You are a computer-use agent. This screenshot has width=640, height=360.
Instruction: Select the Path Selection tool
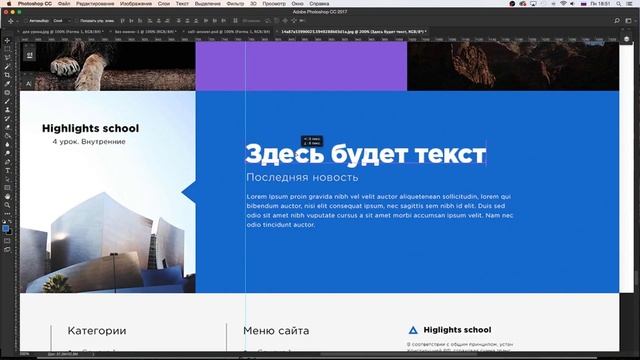click(x=7, y=179)
